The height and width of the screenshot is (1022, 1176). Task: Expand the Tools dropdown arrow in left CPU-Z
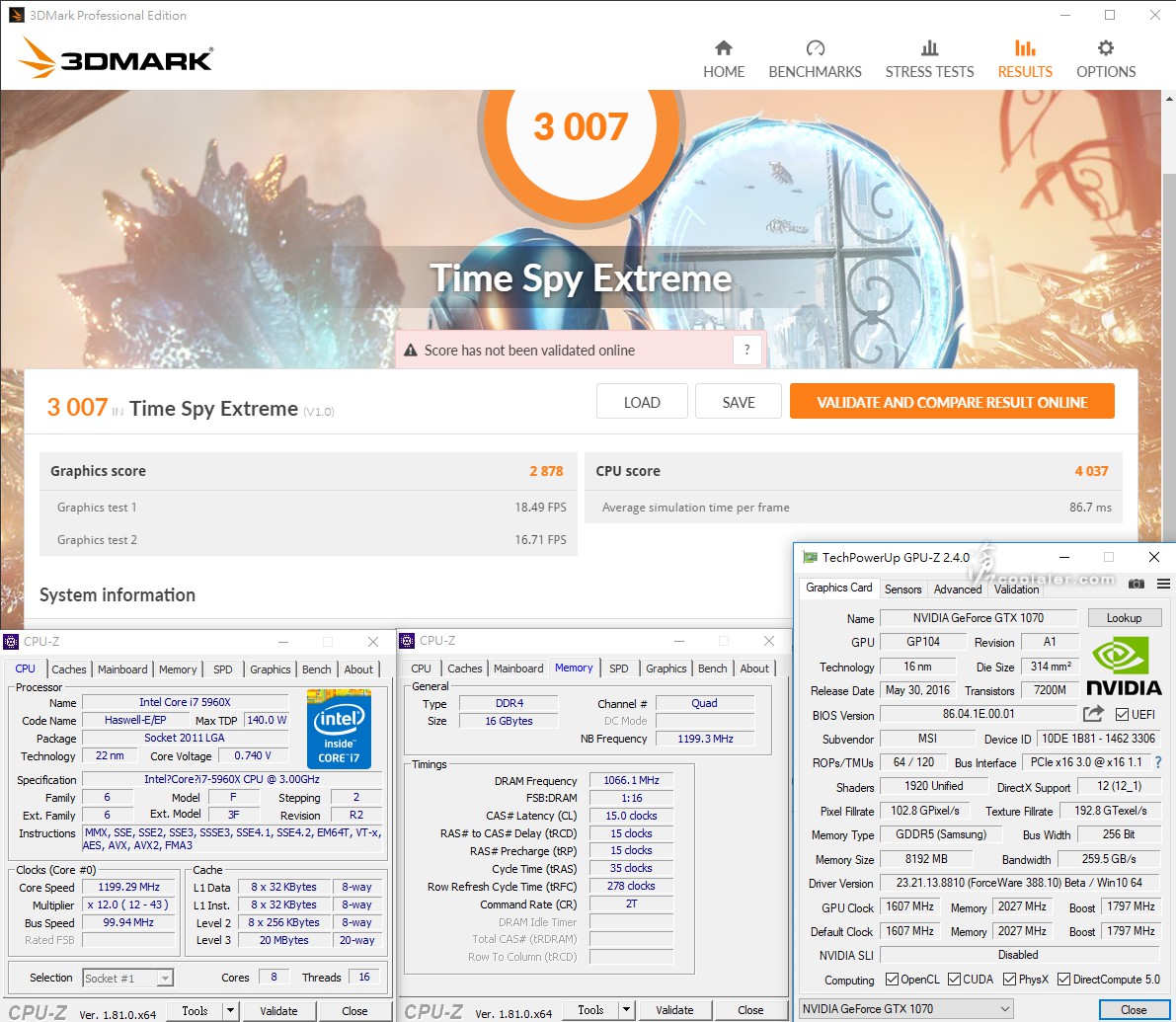click(x=230, y=1010)
